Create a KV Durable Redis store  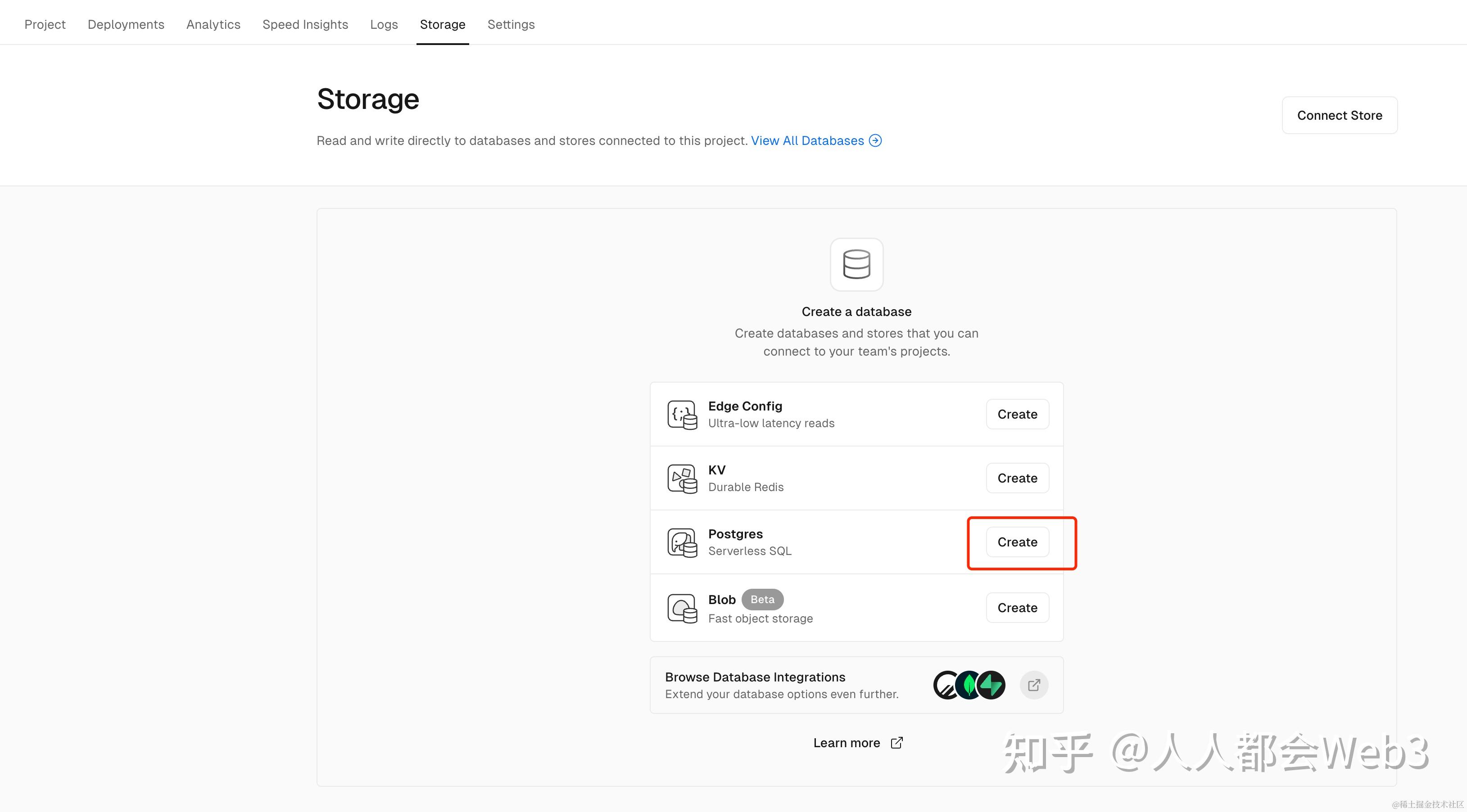[x=1017, y=478]
